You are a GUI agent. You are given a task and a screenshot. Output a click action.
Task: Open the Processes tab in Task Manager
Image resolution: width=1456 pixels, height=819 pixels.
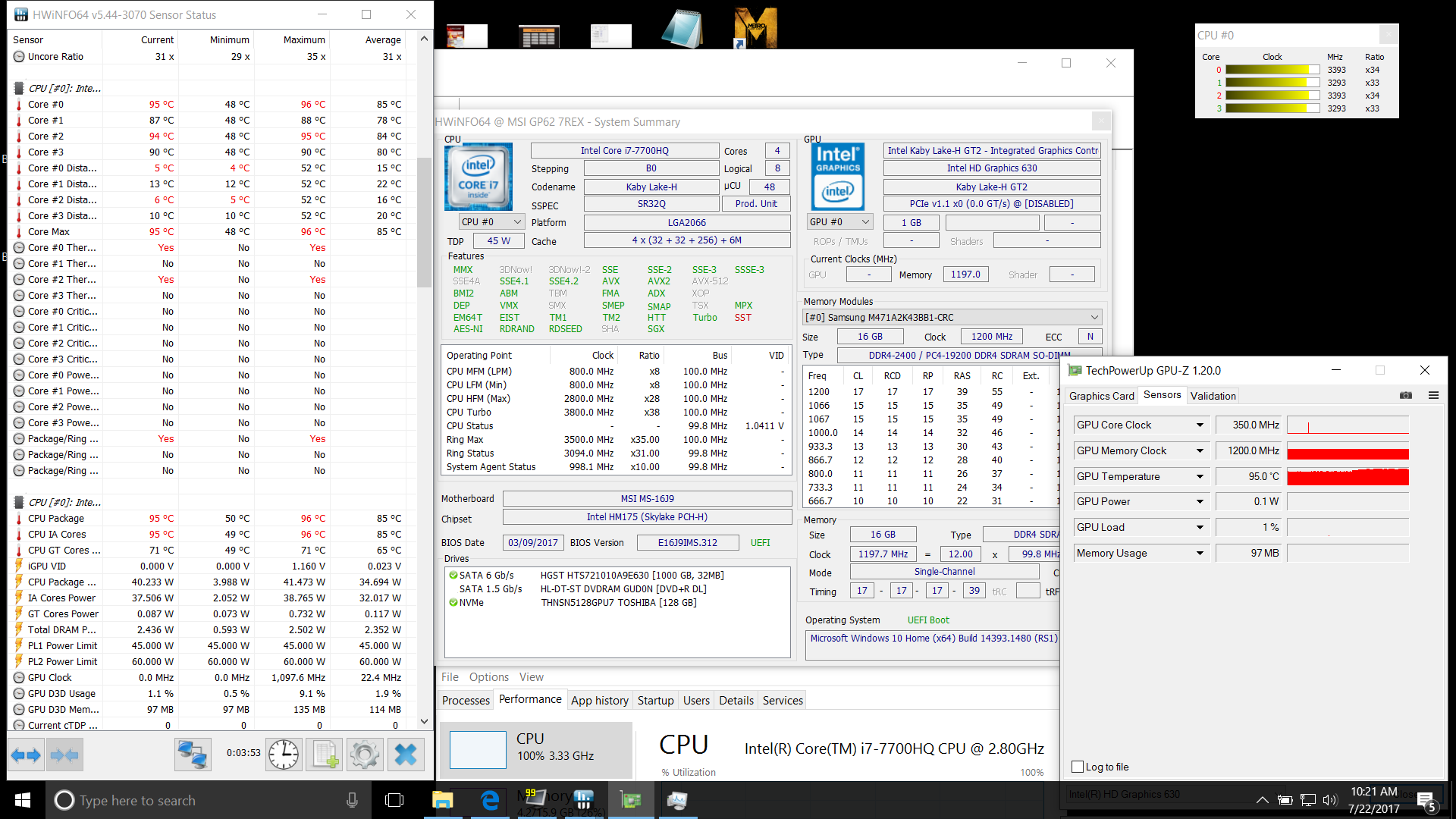point(466,700)
